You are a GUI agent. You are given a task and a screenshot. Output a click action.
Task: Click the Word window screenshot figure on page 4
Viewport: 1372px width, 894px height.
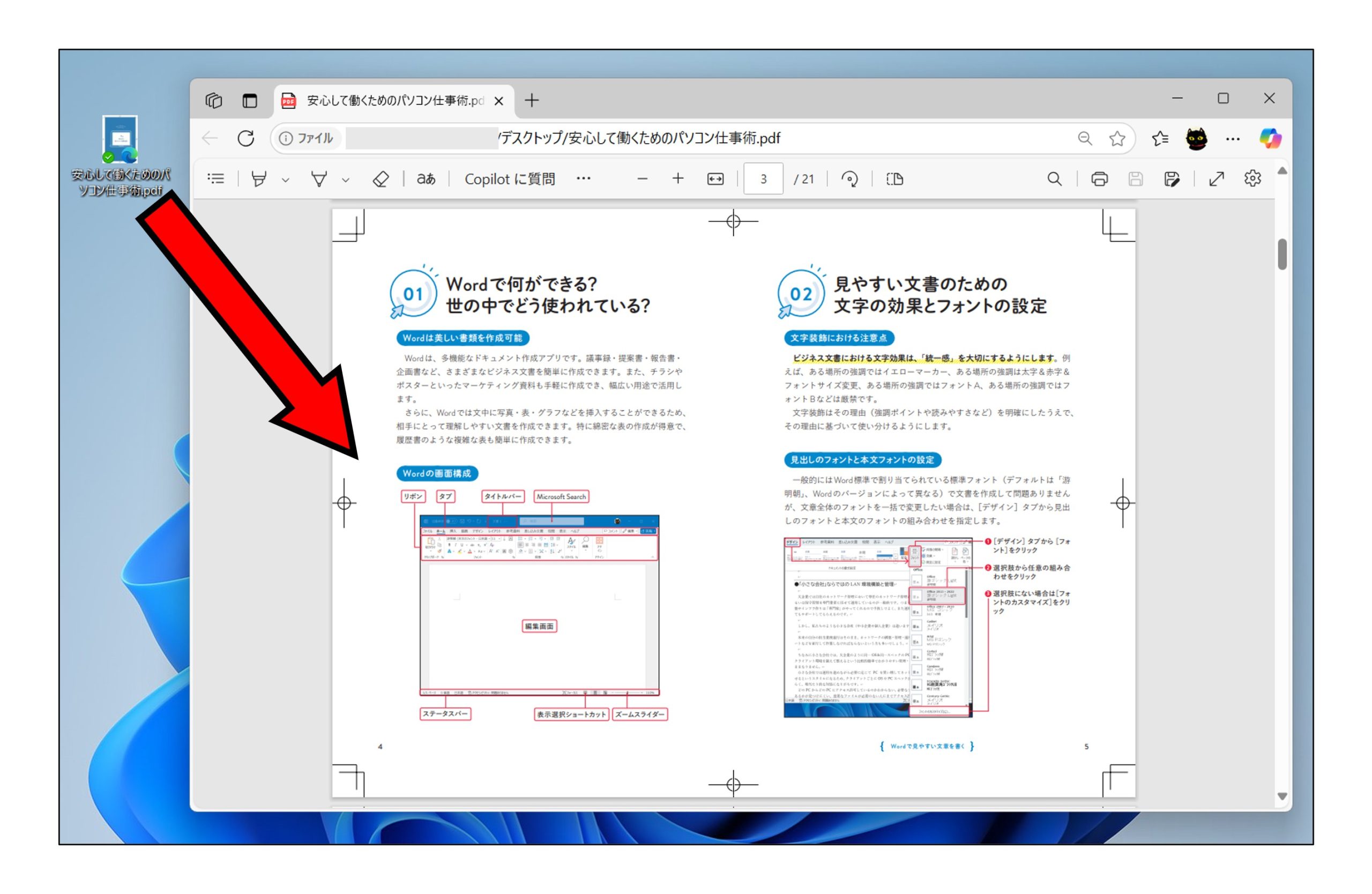540,605
